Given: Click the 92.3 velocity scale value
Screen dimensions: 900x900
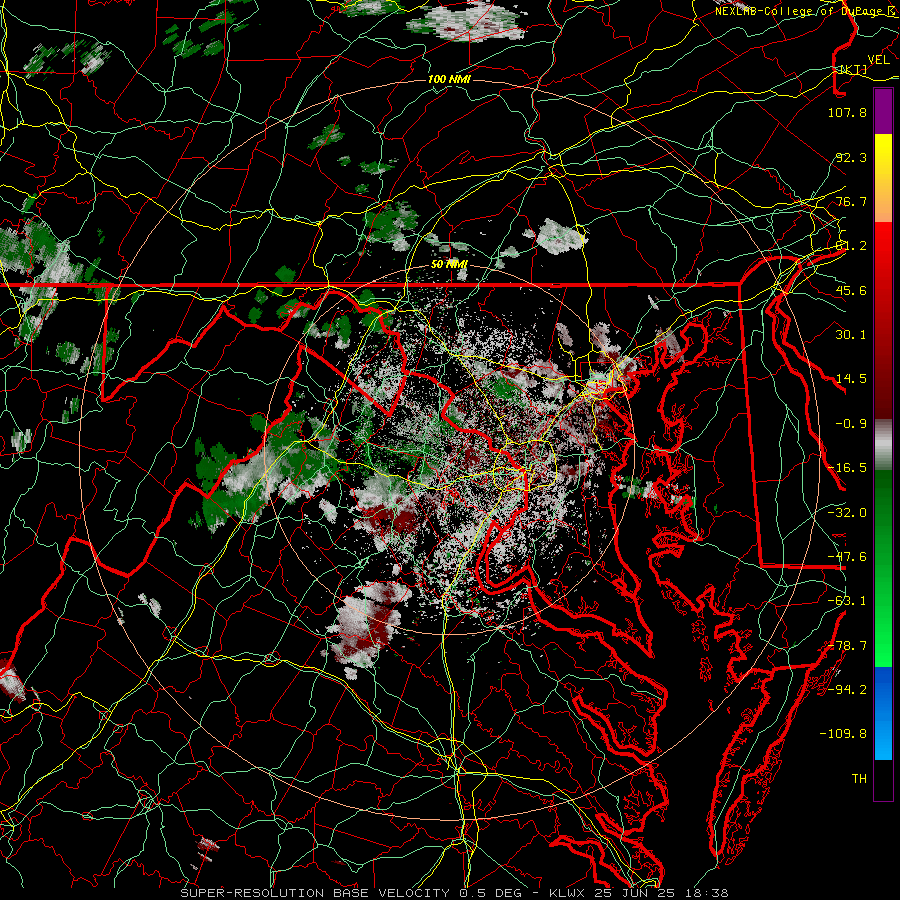Looking at the screenshot, I should click(851, 157).
